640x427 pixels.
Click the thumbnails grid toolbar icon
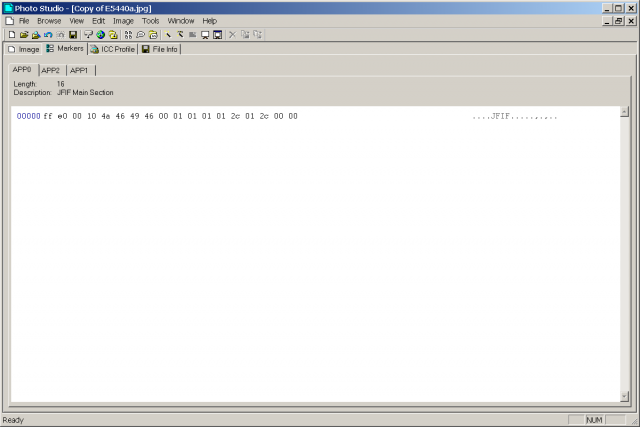(128, 35)
